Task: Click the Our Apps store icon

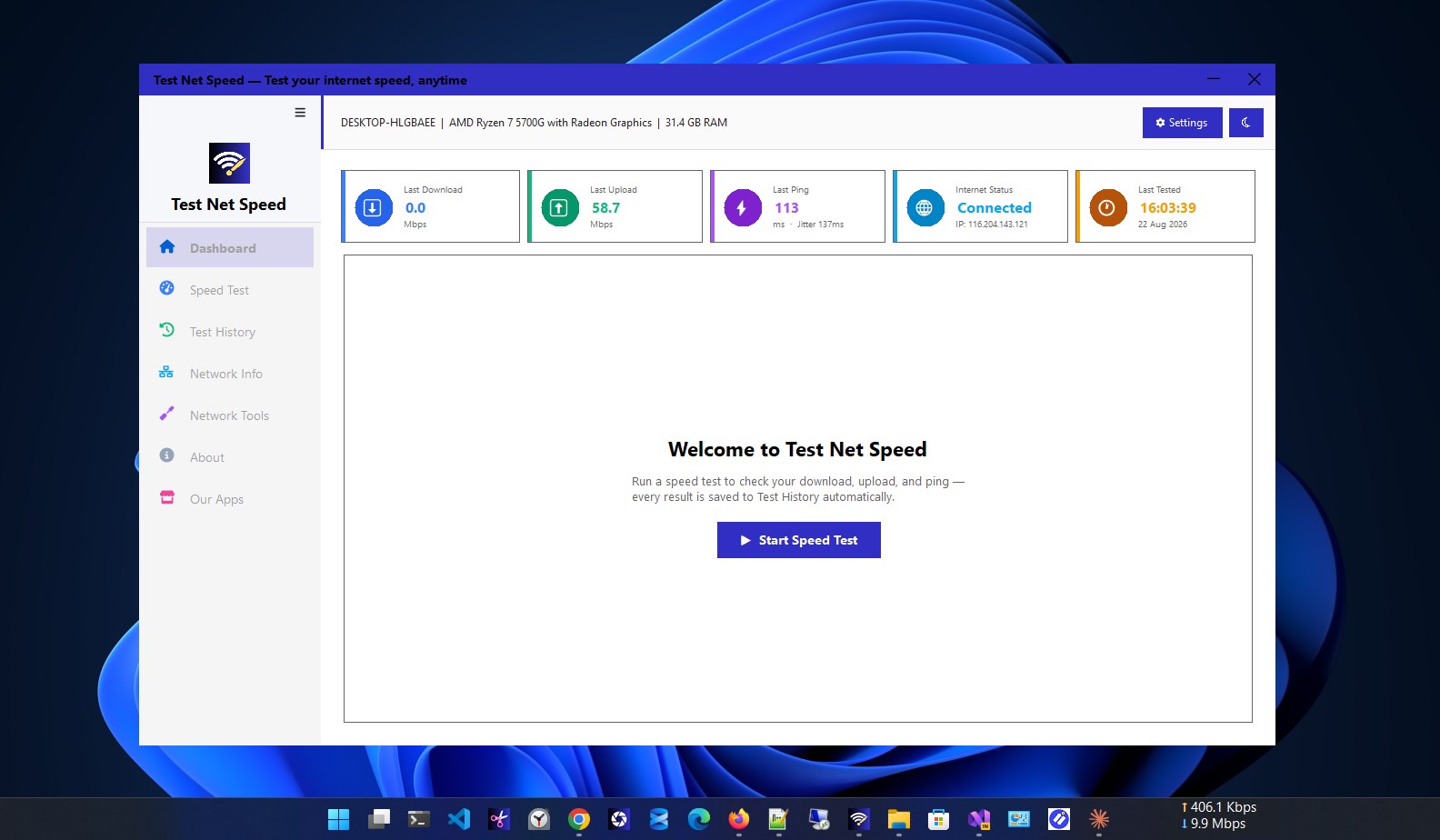Action: pos(167,497)
